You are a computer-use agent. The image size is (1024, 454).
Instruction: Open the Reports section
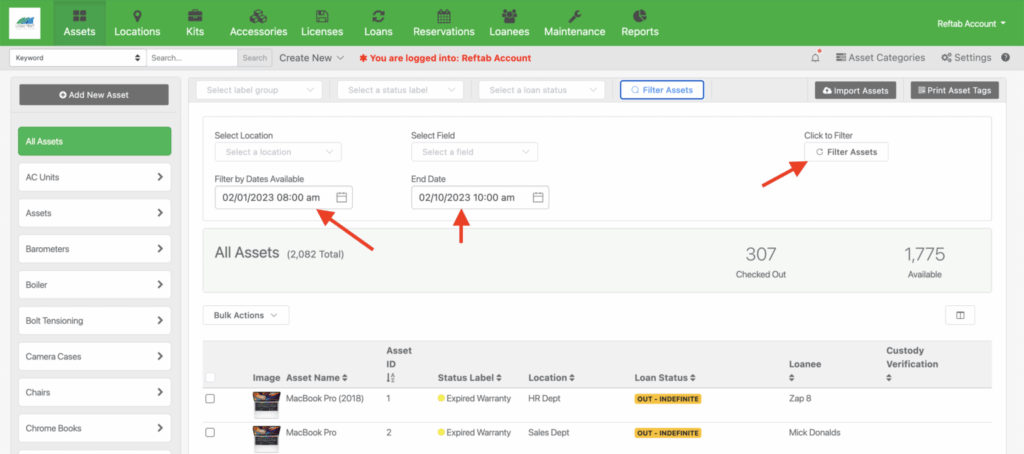click(x=640, y=23)
